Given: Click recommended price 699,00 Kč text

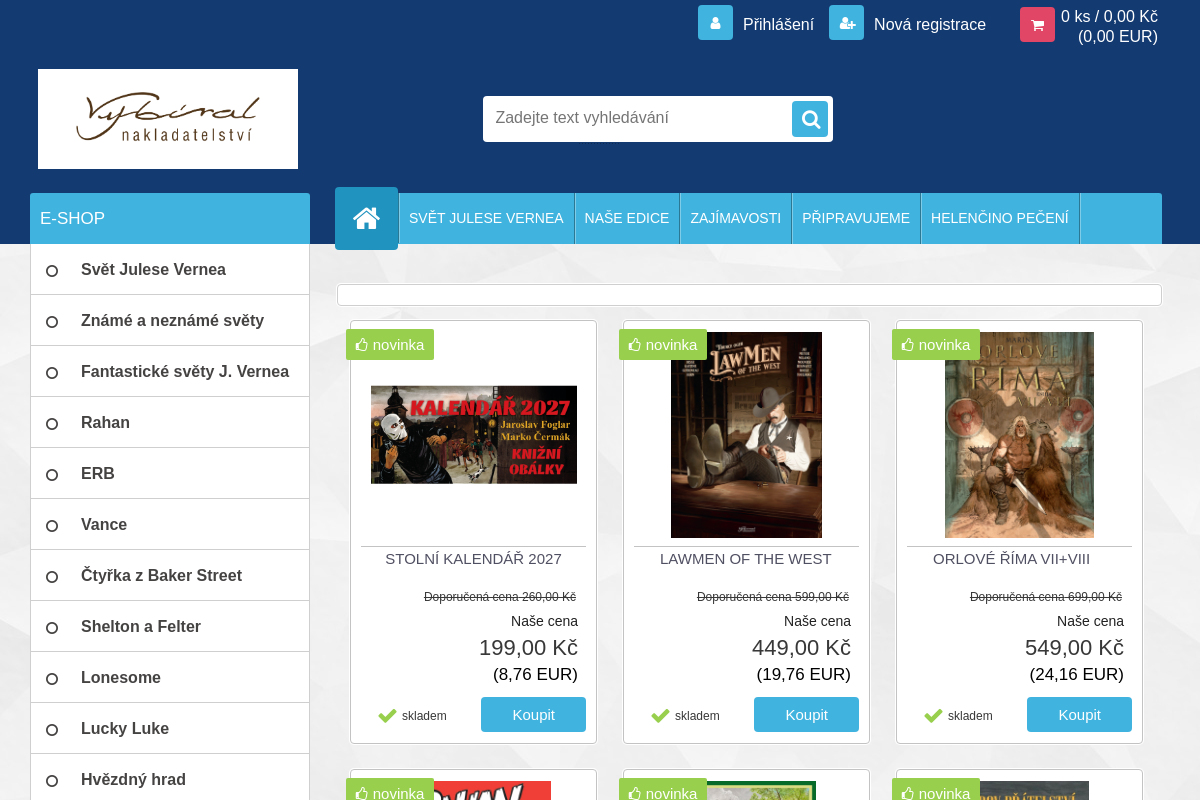Looking at the screenshot, I should (1046, 597).
